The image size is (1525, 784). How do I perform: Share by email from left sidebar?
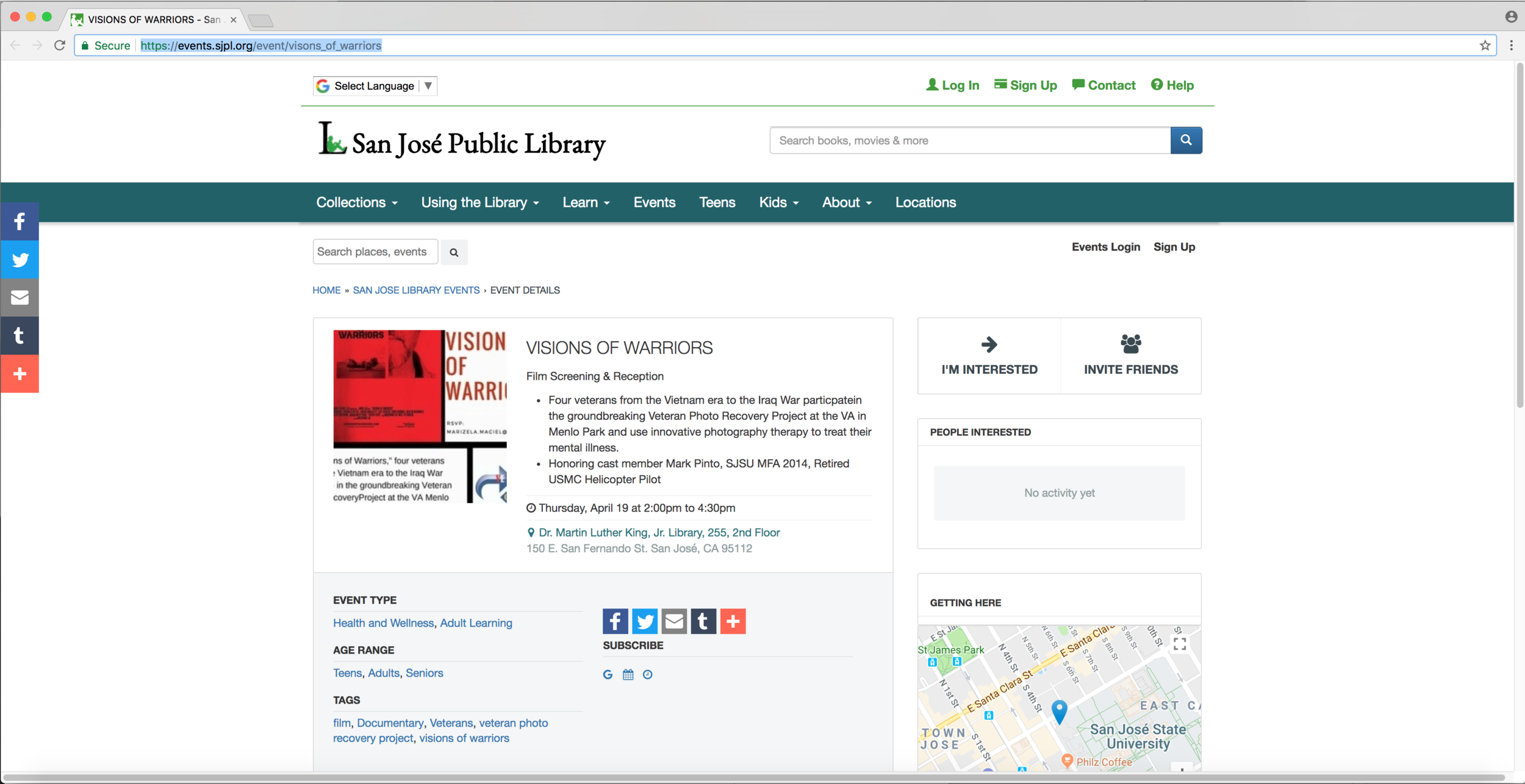tap(20, 298)
